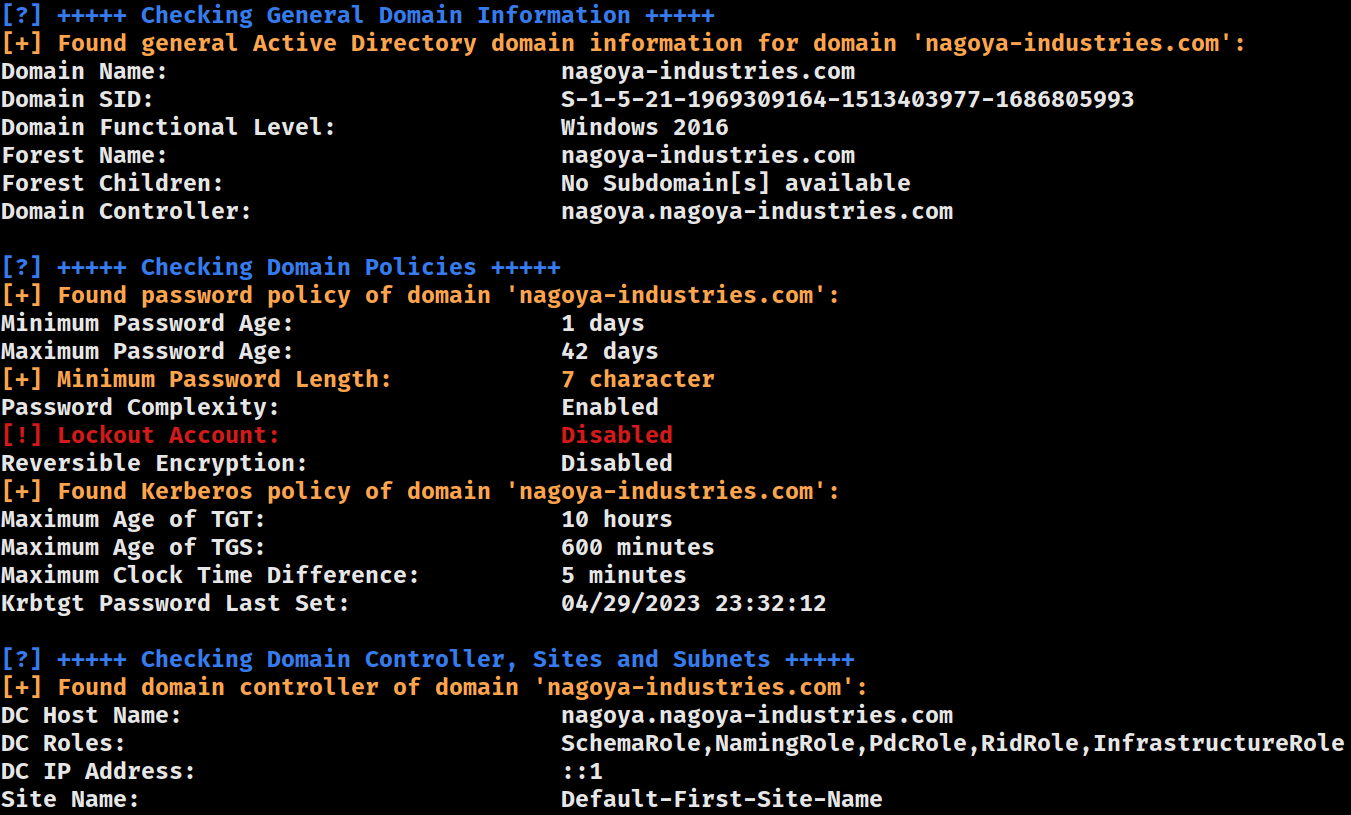Viewport: 1351px width, 815px height.
Task: Click the 'Reversible Encryption:' label
Action: (154, 464)
